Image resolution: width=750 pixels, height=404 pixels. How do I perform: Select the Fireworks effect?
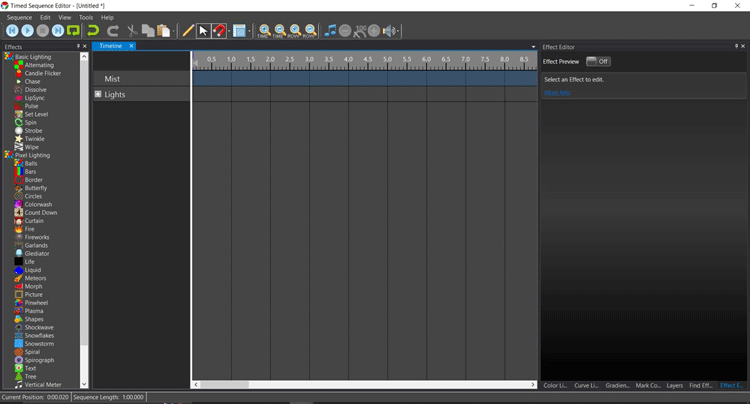37,237
